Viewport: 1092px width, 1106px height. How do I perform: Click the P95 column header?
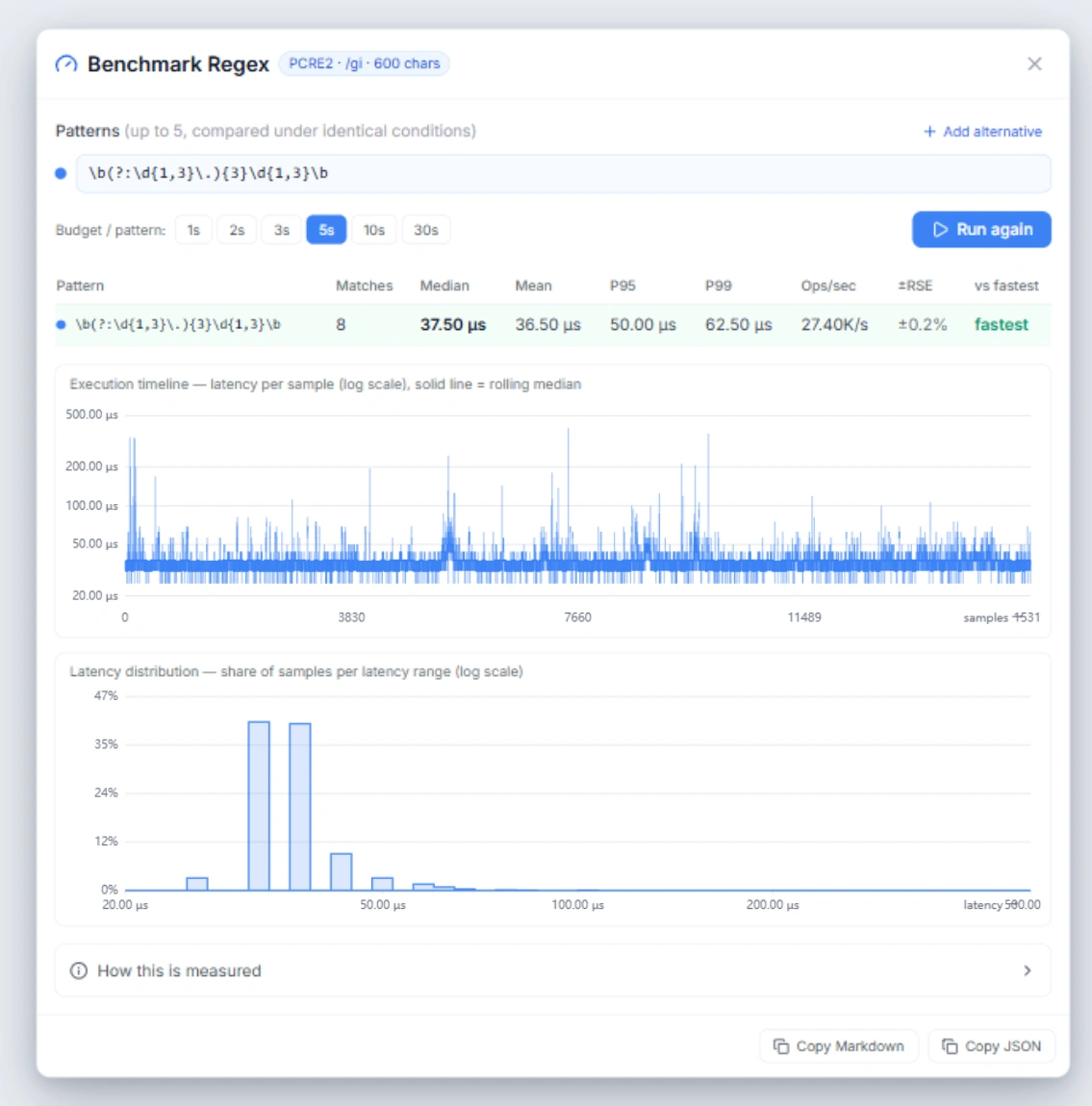coord(622,286)
